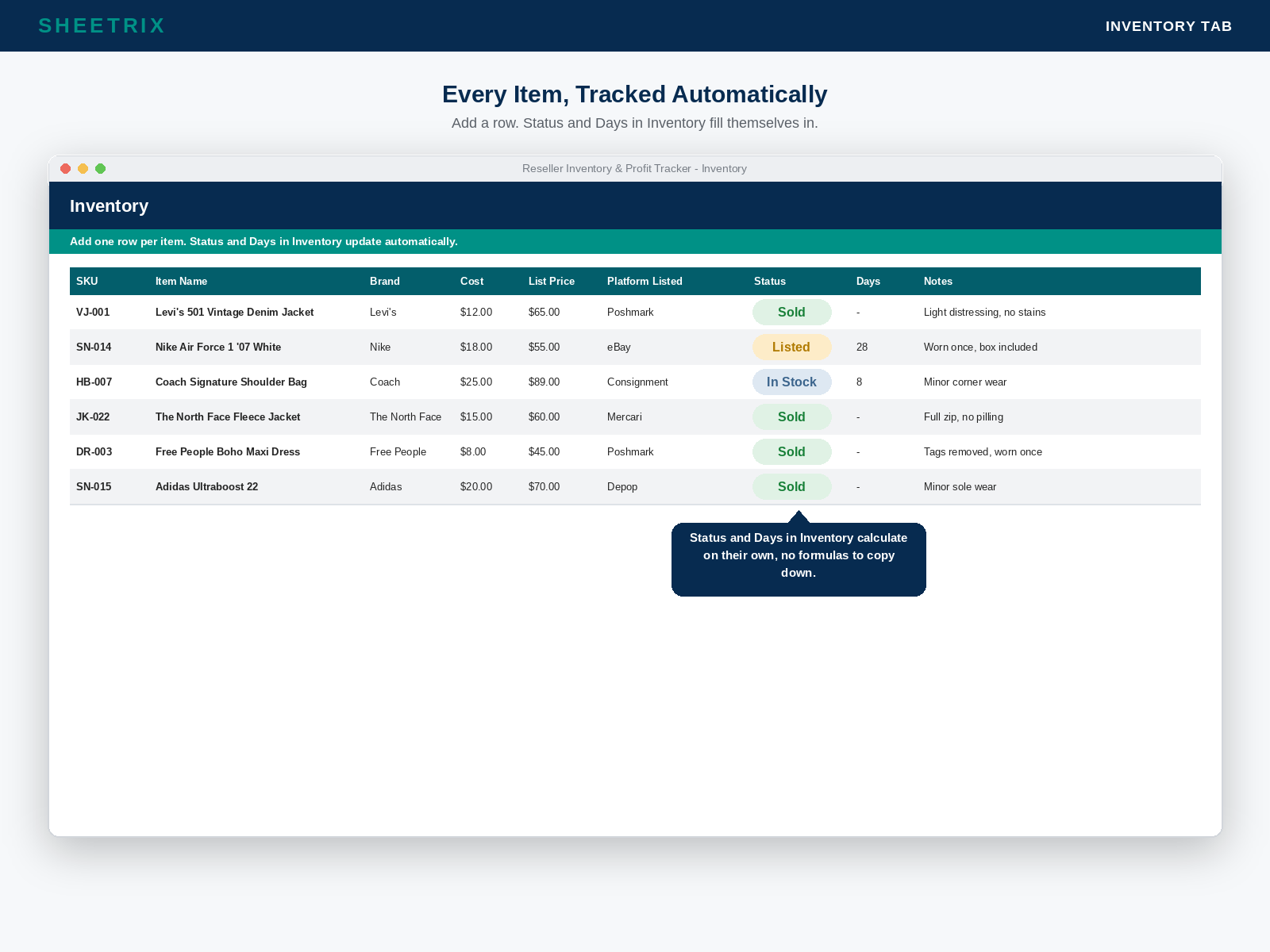The height and width of the screenshot is (952, 1270).
Task: Select the SKU column header
Action: click(87, 281)
